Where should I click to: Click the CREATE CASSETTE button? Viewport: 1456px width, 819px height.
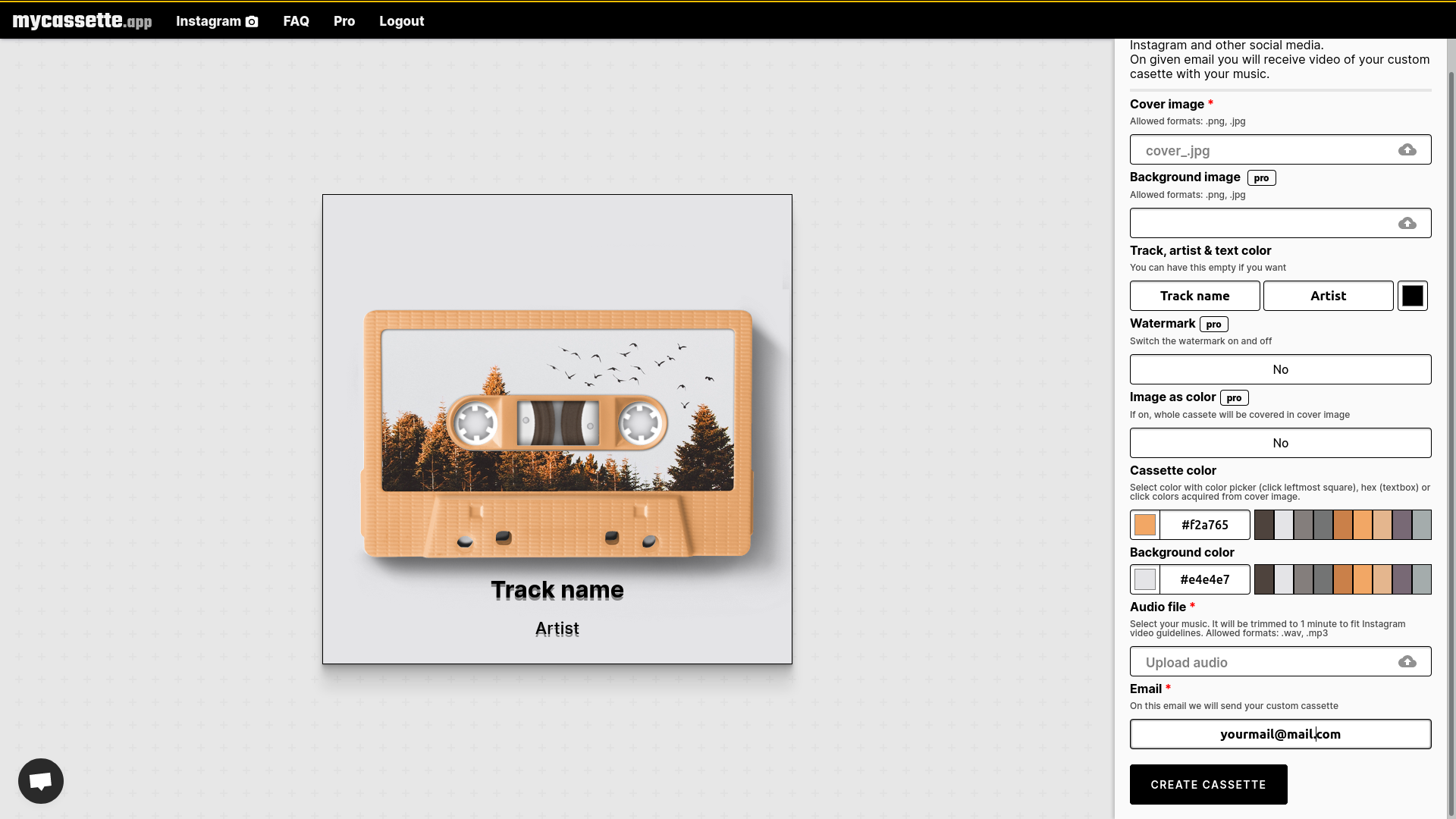pyautogui.click(x=1208, y=784)
